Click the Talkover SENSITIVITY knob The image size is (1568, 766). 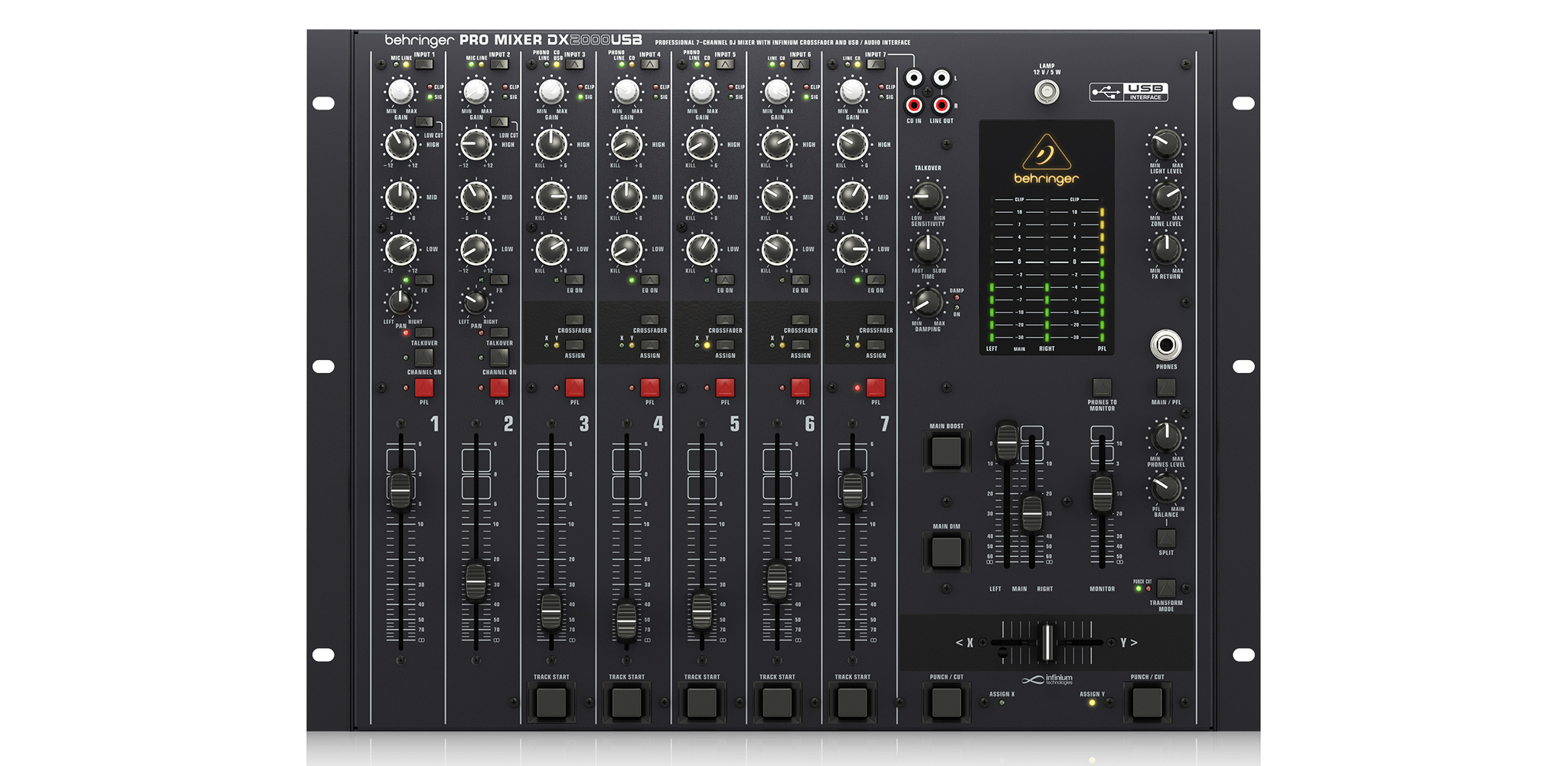pos(927,197)
